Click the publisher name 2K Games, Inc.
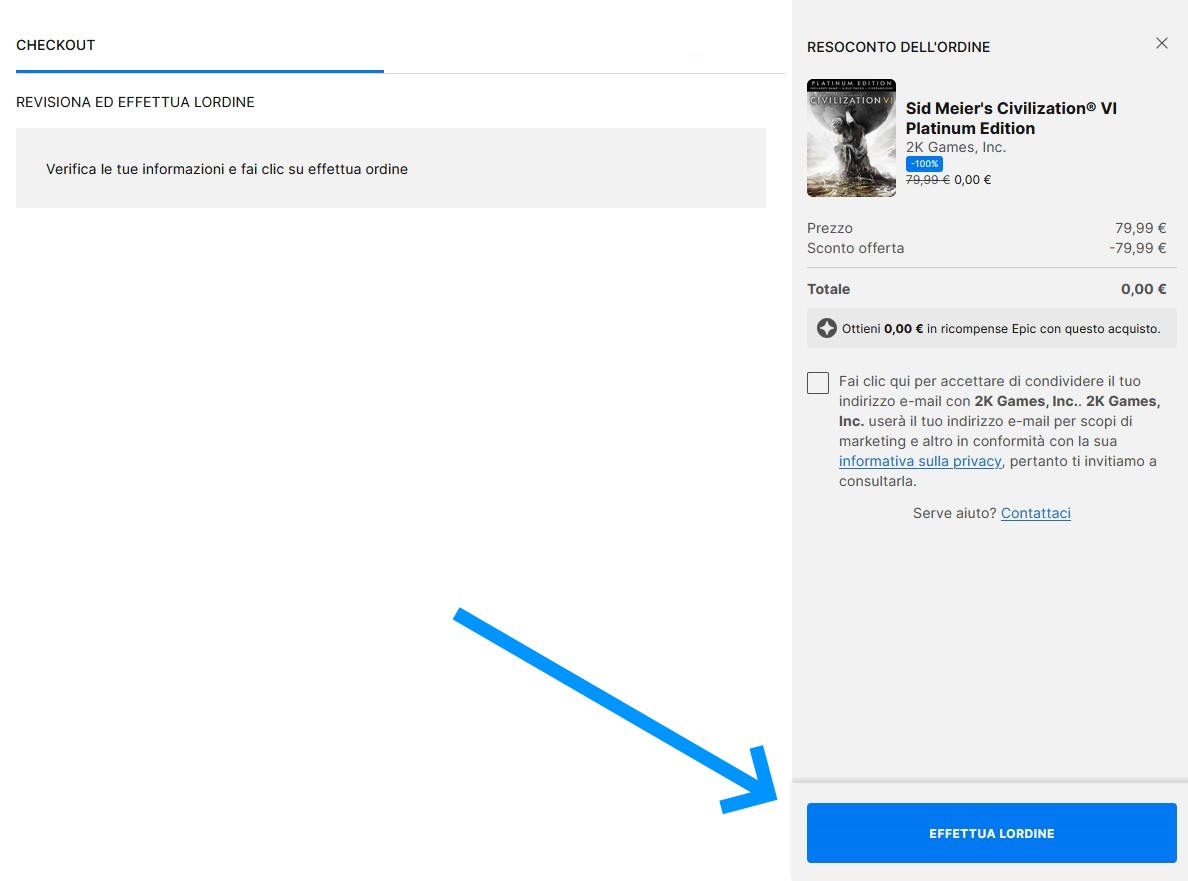Viewport: 1188px width, 881px height. (x=956, y=147)
